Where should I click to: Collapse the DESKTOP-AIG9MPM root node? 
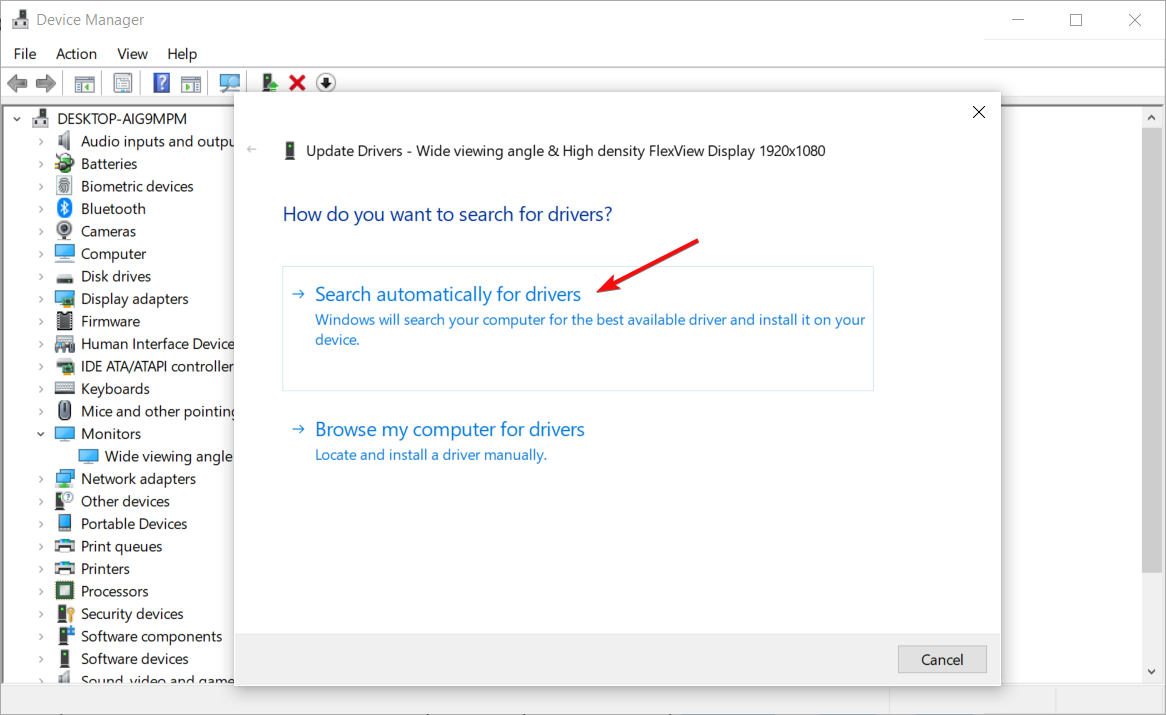(x=17, y=119)
